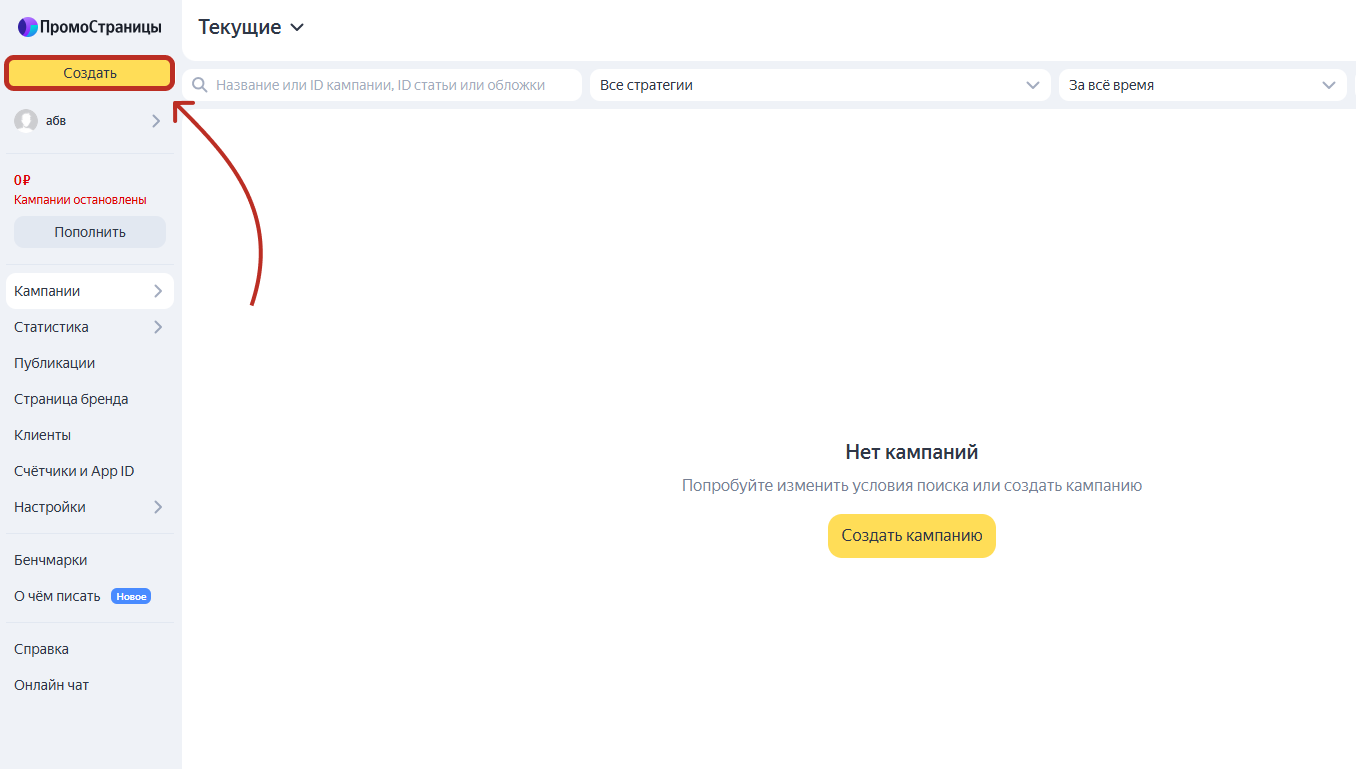Image resolution: width=1356 pixels, height=769 pixels.
Task: Click the search magnifier icon
Action: (199, 85)
